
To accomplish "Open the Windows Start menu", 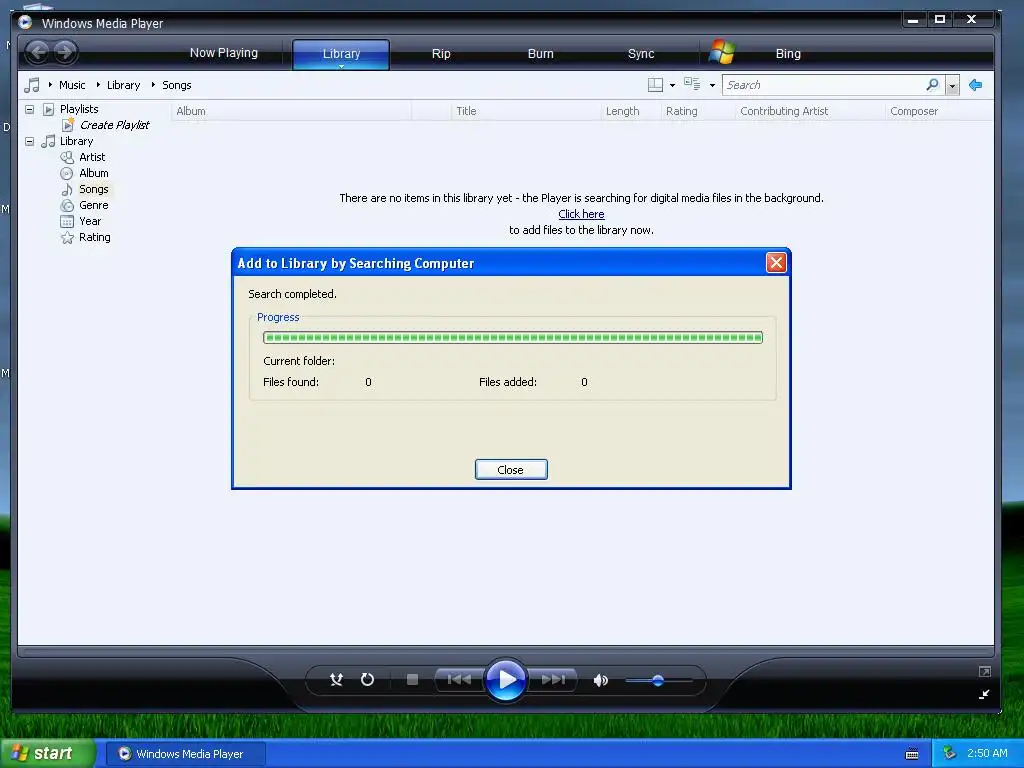I will 46,753.
